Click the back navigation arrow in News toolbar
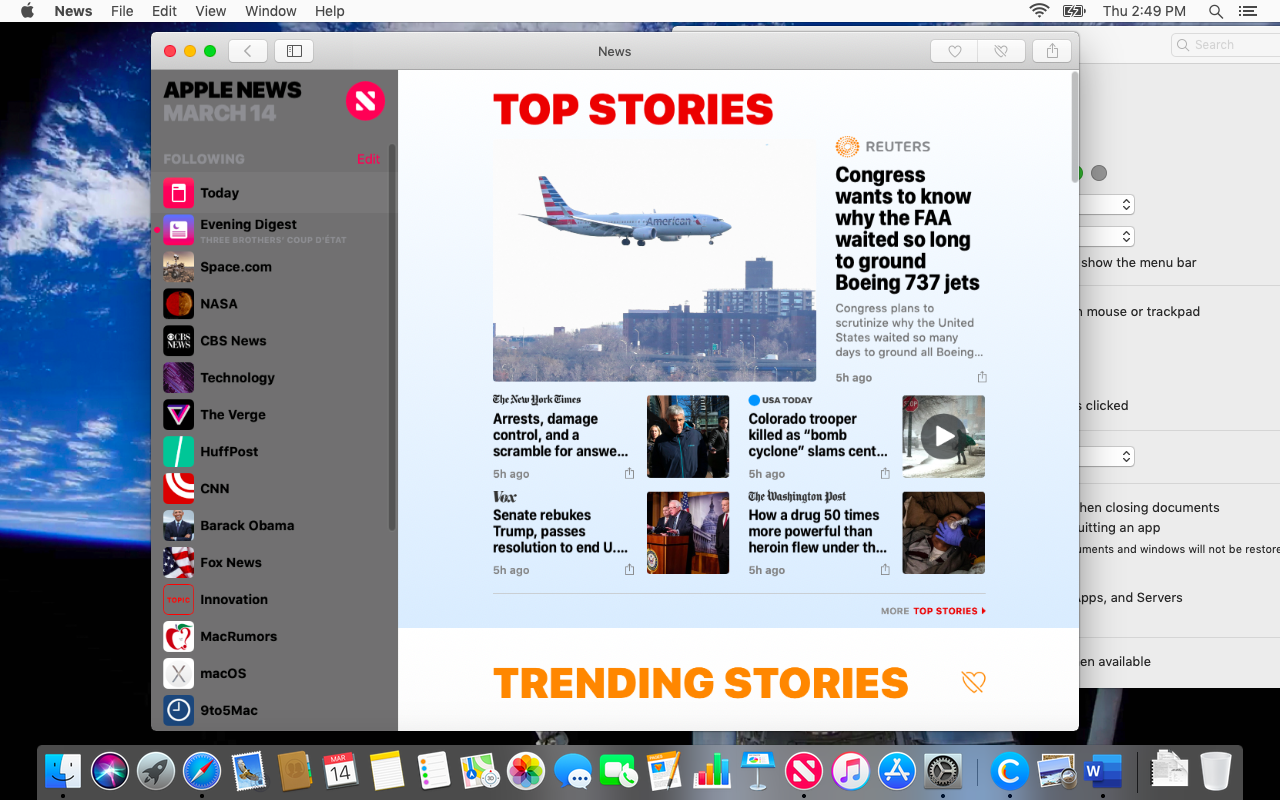 click(x=247, y=51)
